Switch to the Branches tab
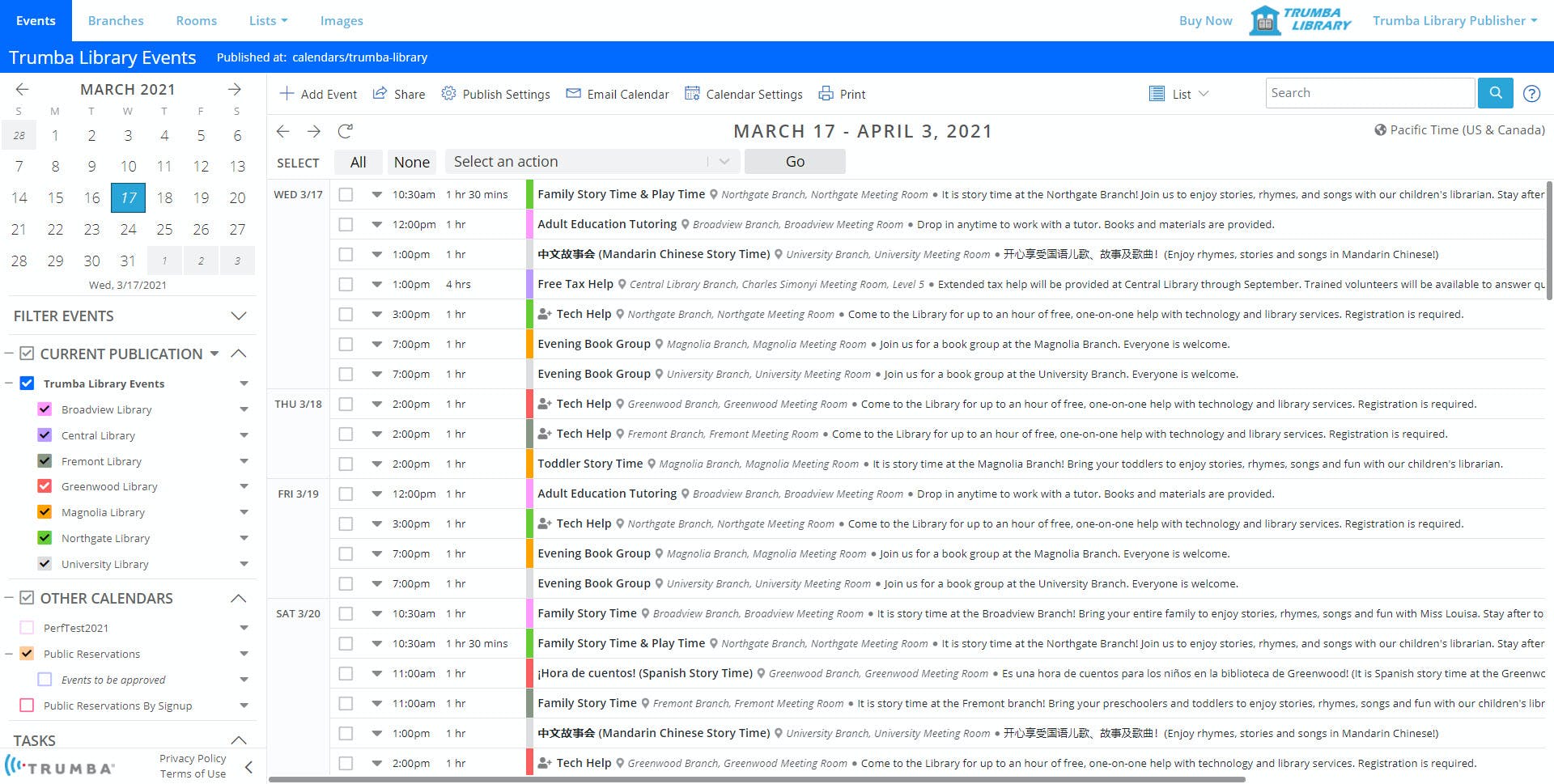 click(116, 20)
